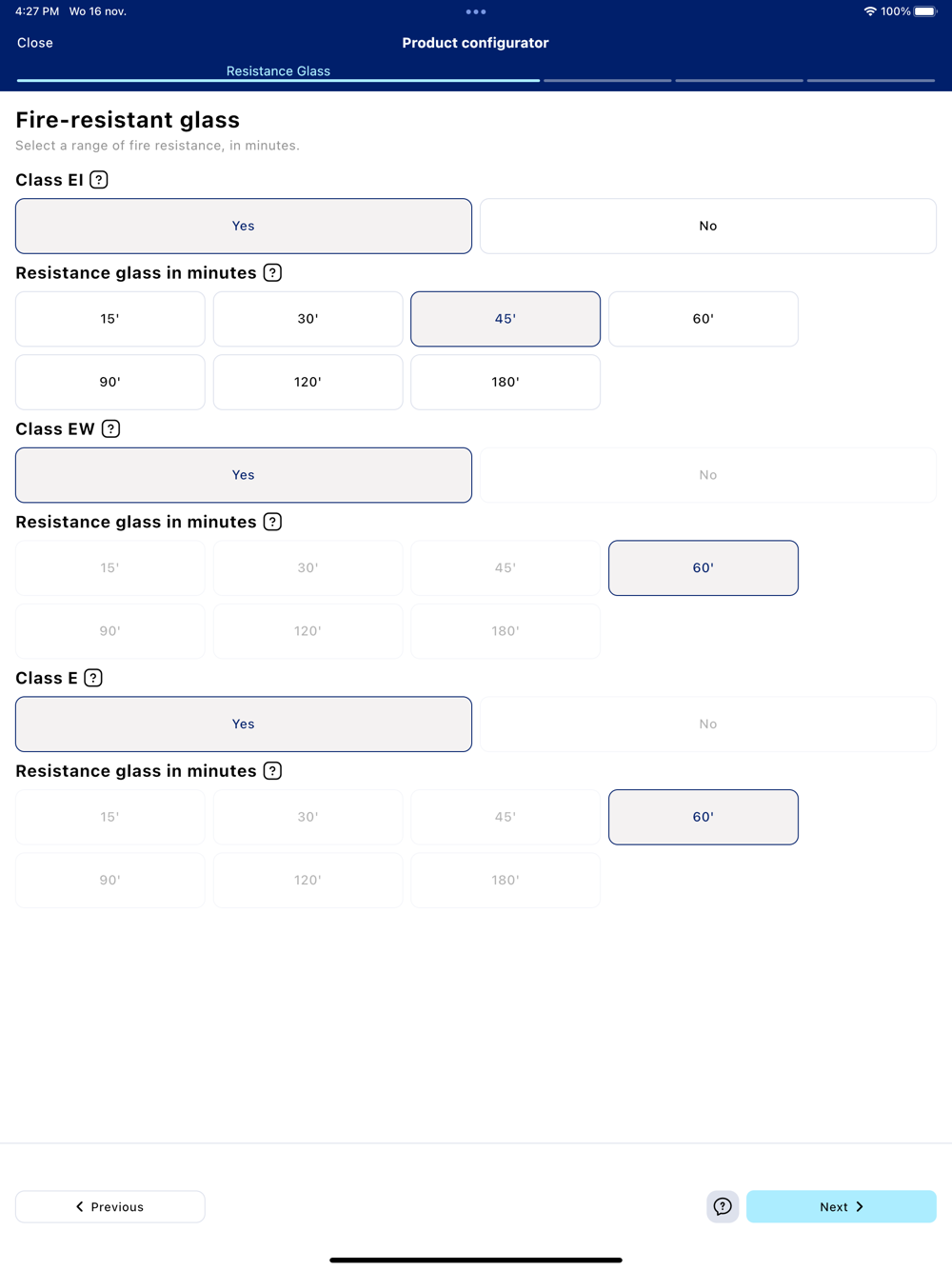Click the last progress bar segment
The height and width of the screenshot is (1270, 952).
coord(871,81)
